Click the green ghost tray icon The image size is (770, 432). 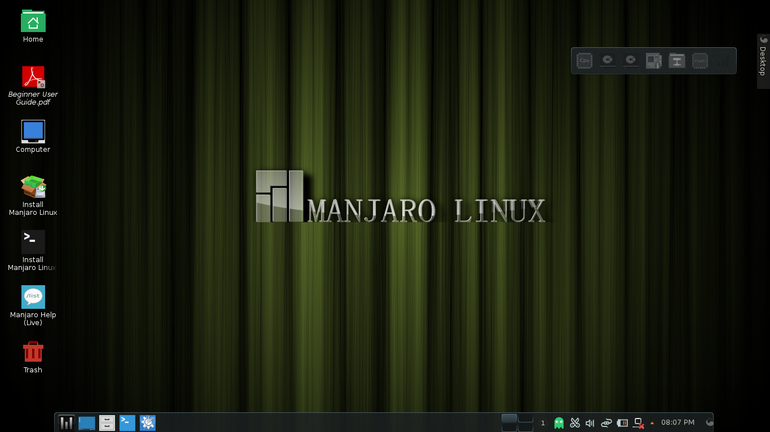coord(559,423)
